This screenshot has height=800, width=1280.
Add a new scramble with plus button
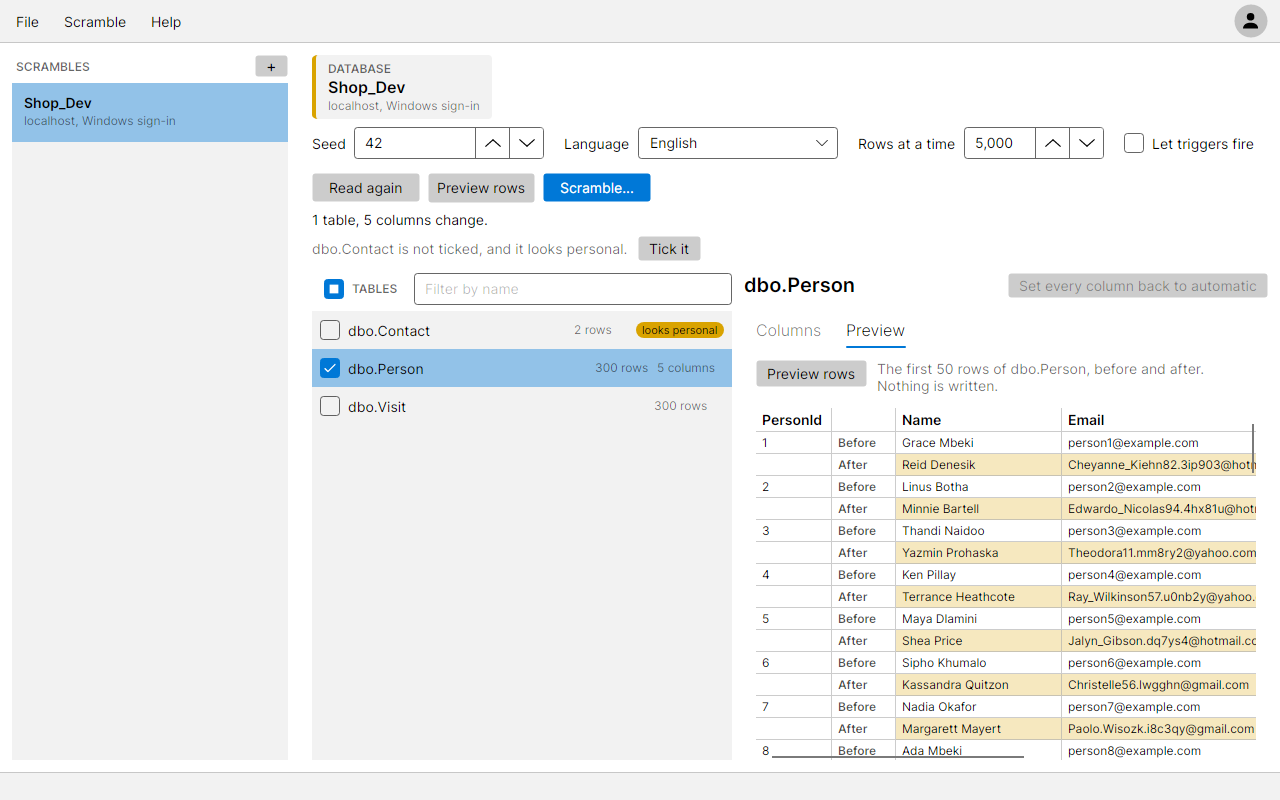tap(271, 67)
